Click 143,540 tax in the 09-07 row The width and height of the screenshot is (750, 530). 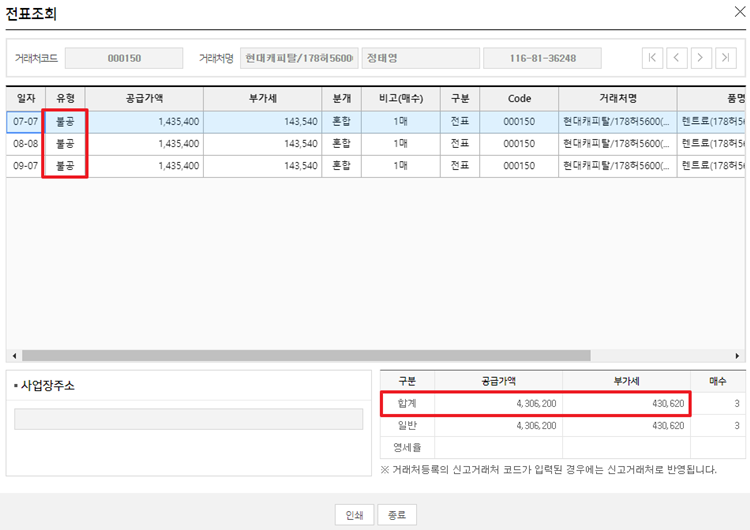(300, 166)
